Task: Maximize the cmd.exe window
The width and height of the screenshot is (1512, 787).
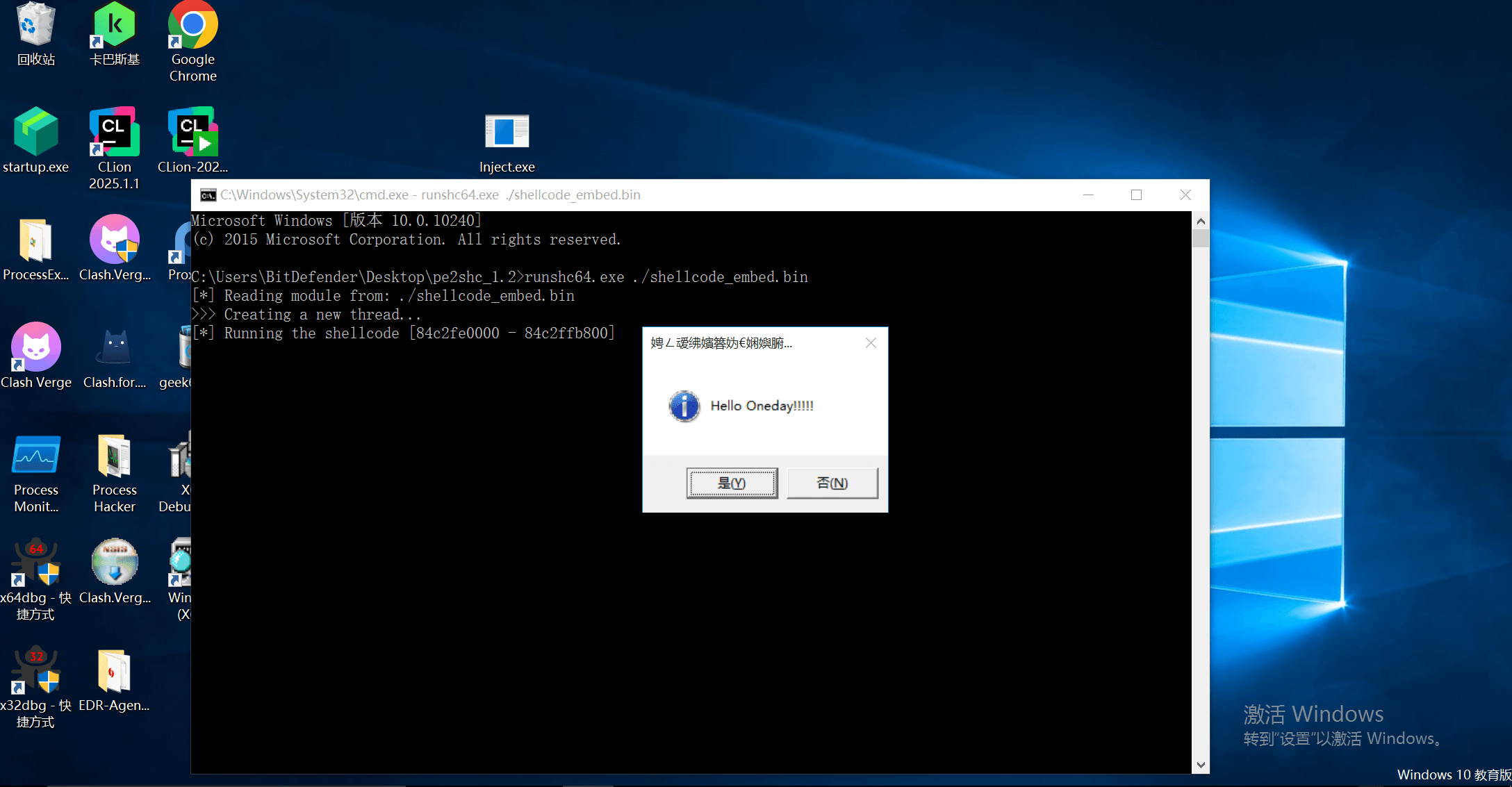Action: coord(1136,195)
